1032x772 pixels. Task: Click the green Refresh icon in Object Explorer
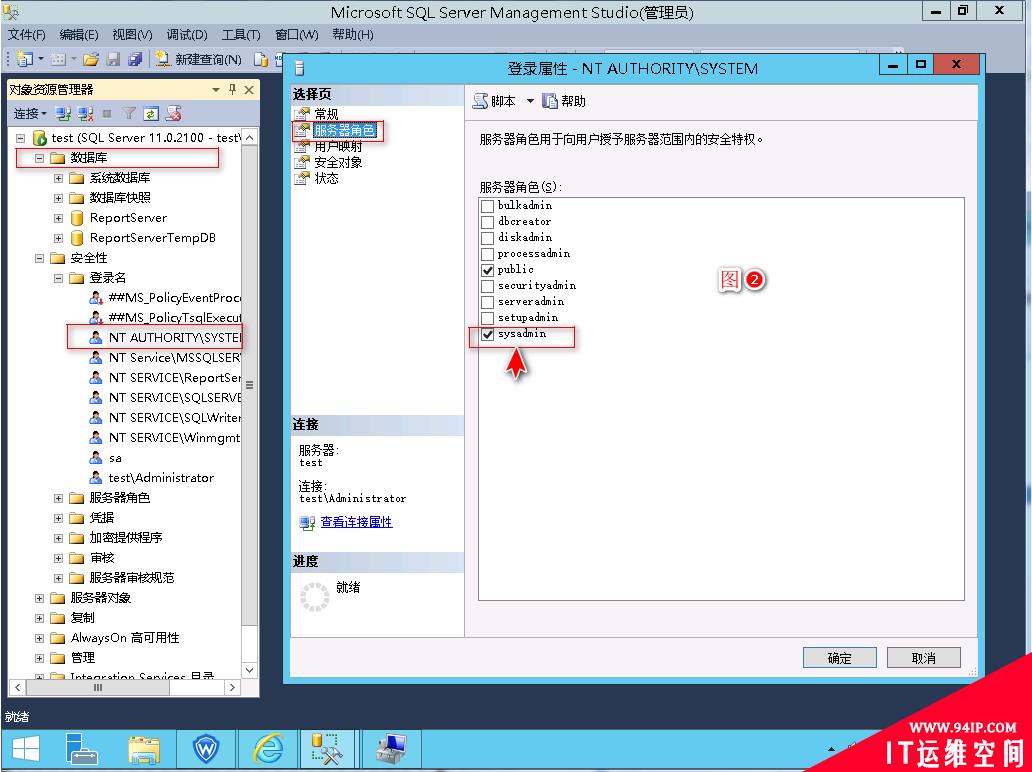pos(151,114)
